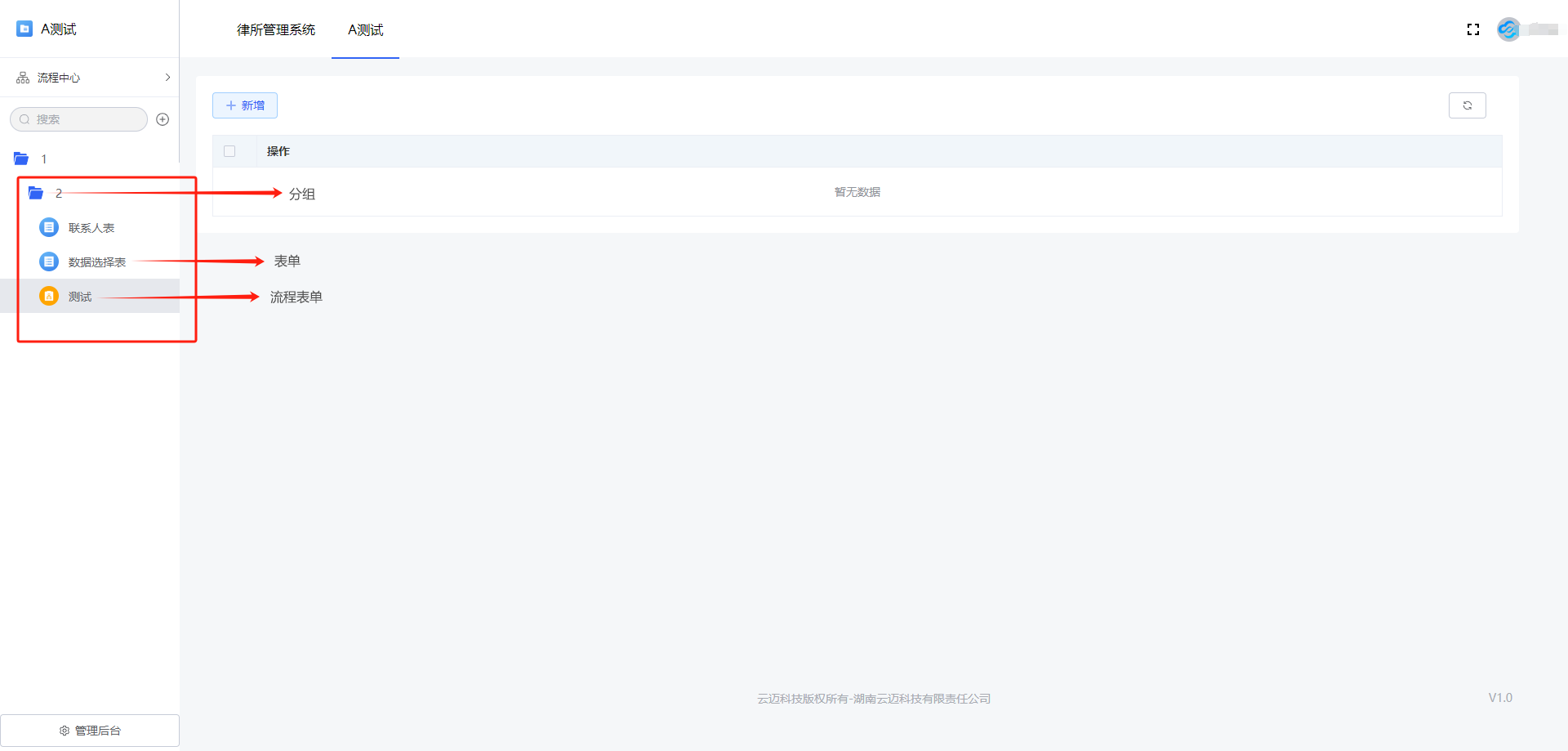Click the refresh icon button

pyautogui.click(x=1467, y=105)
